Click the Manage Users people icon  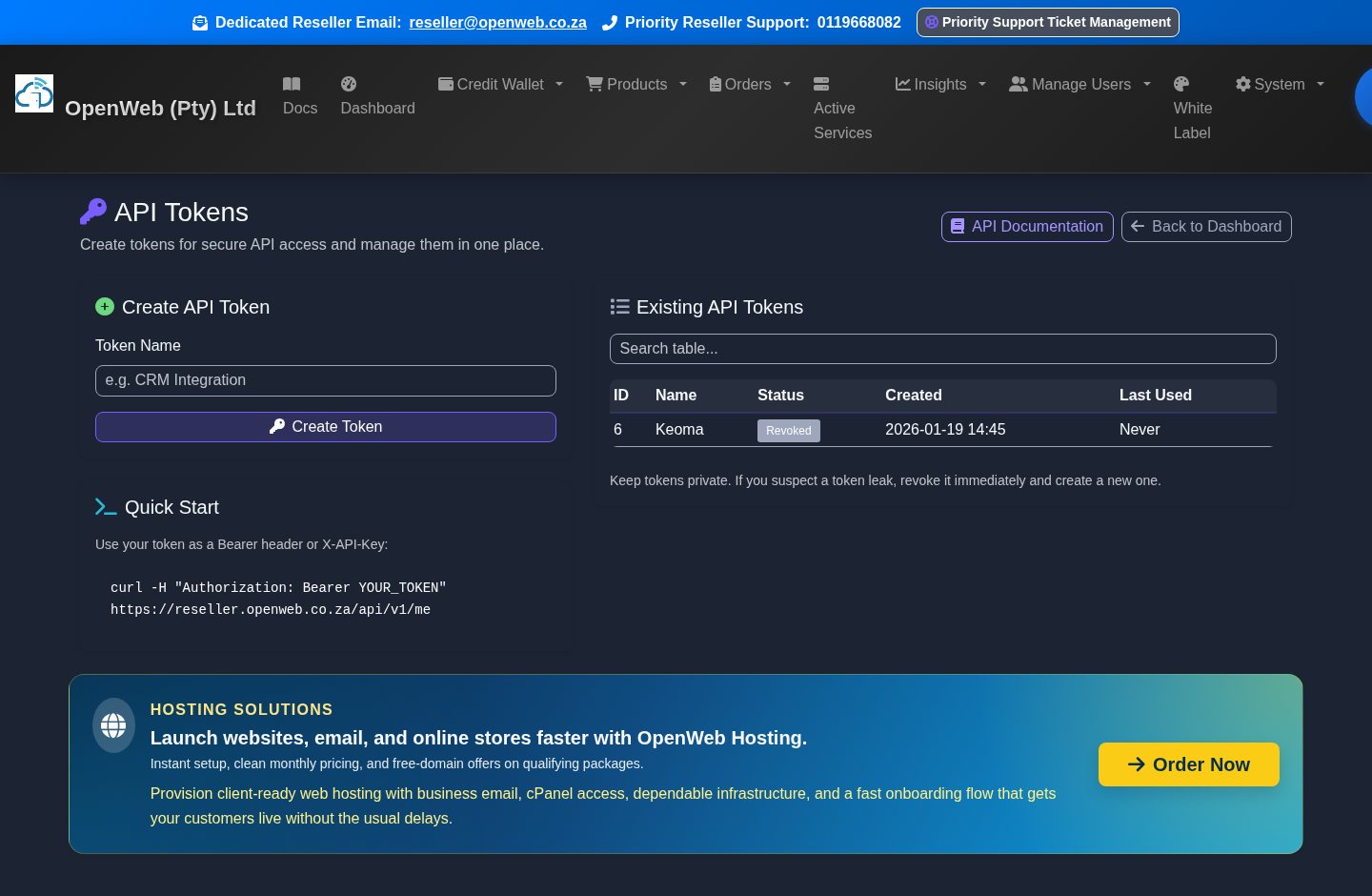(1019, 84)
